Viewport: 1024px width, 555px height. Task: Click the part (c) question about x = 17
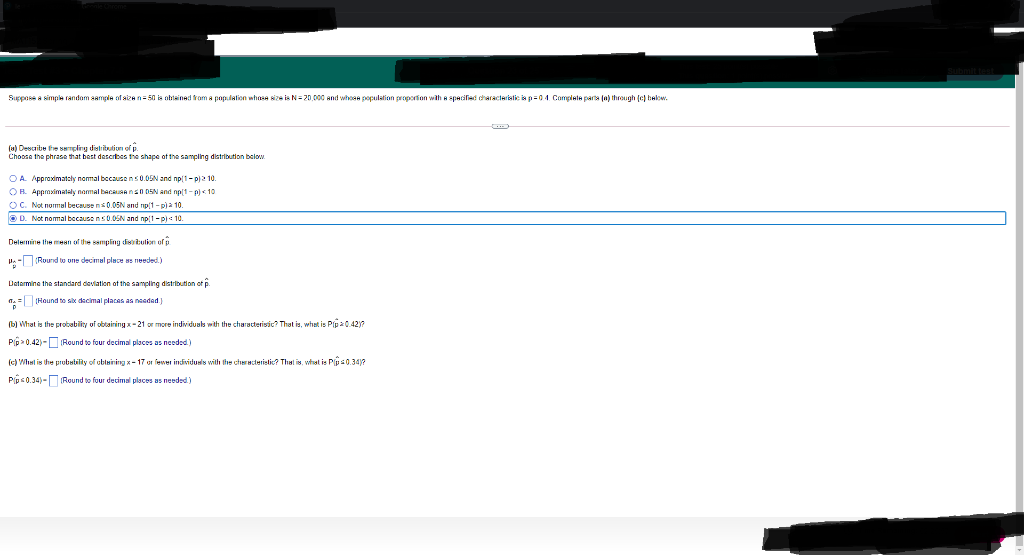coord(187,362)
